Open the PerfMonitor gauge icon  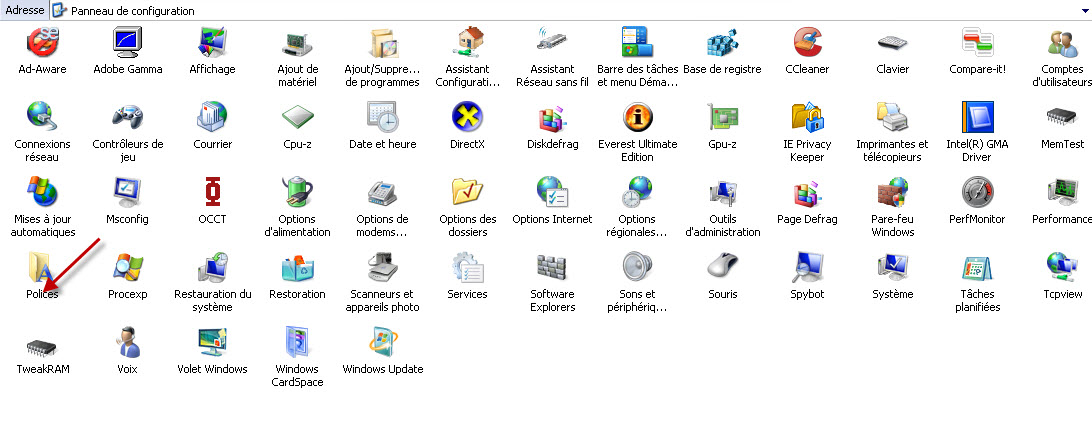pyautogui.click(x=977, y=194)
